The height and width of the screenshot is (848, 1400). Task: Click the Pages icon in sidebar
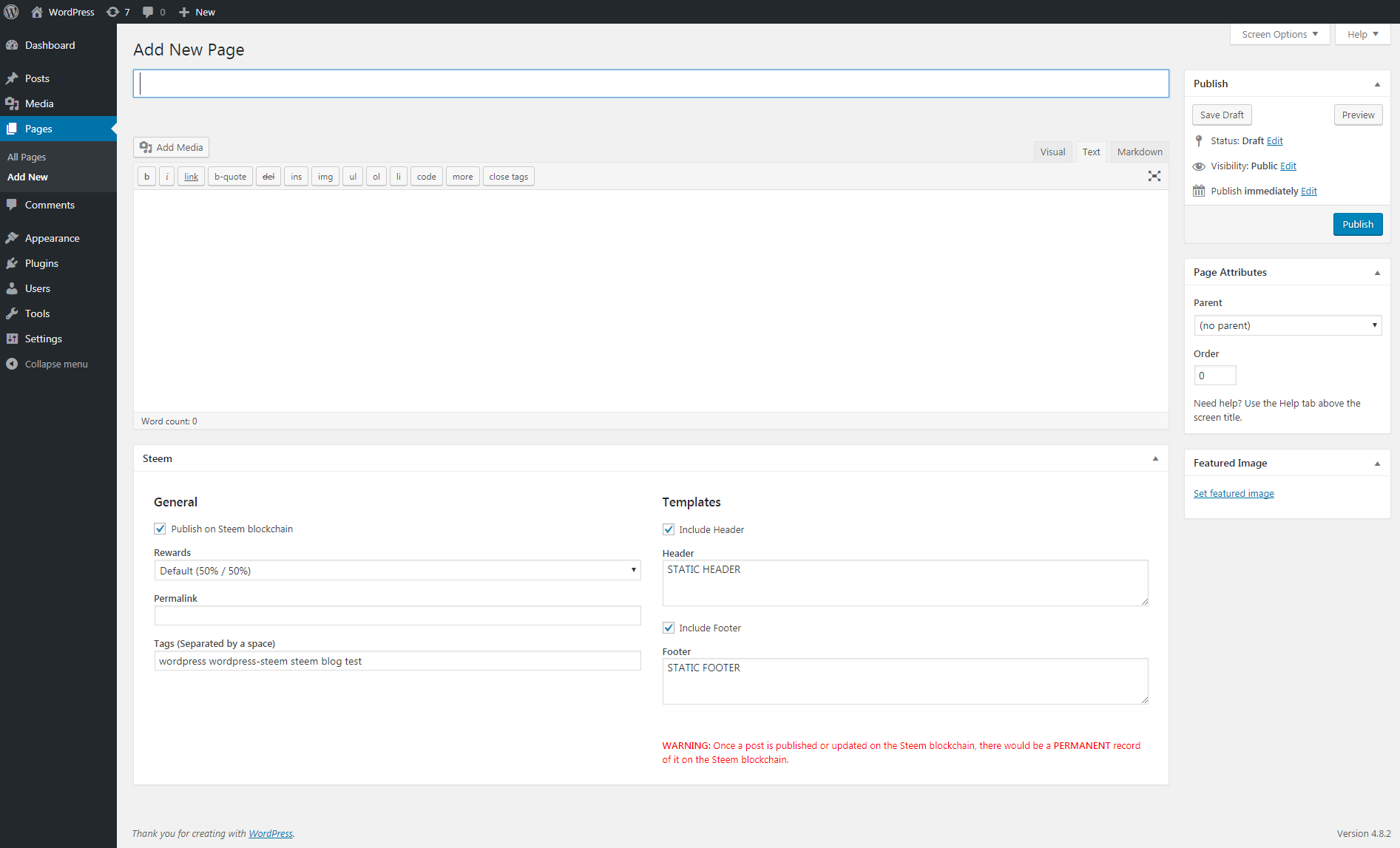[x=12, y=129]
